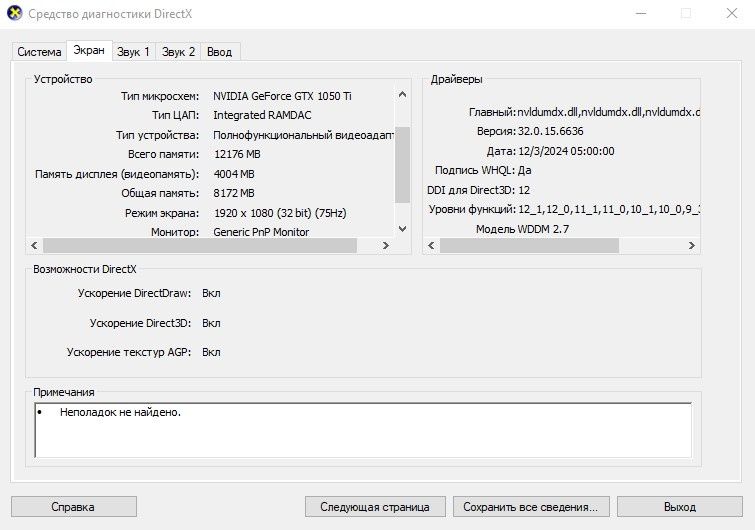Close the DirectX diagnostic window
755x530 pixels.
pyautogui.click(x=731, y=13)
